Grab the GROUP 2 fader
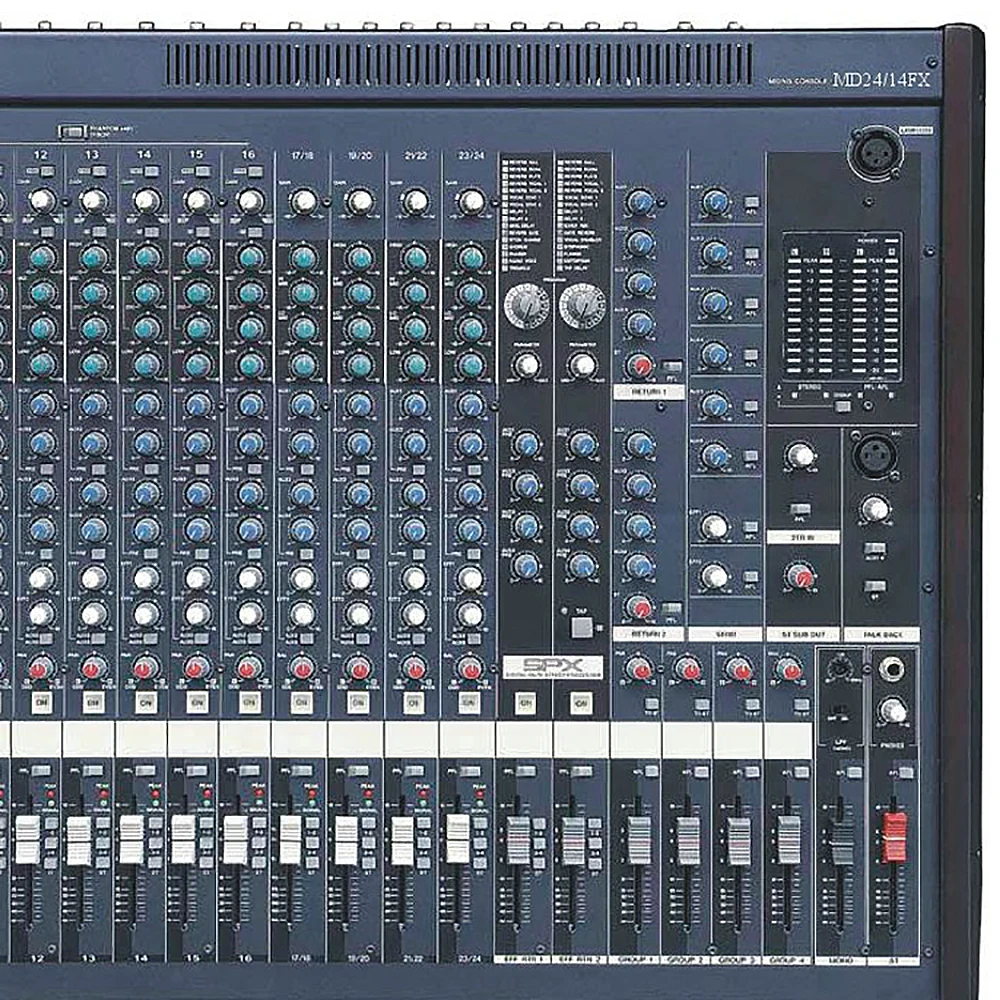Viewport: 1000px width, 1000px height. click(688, 841)
